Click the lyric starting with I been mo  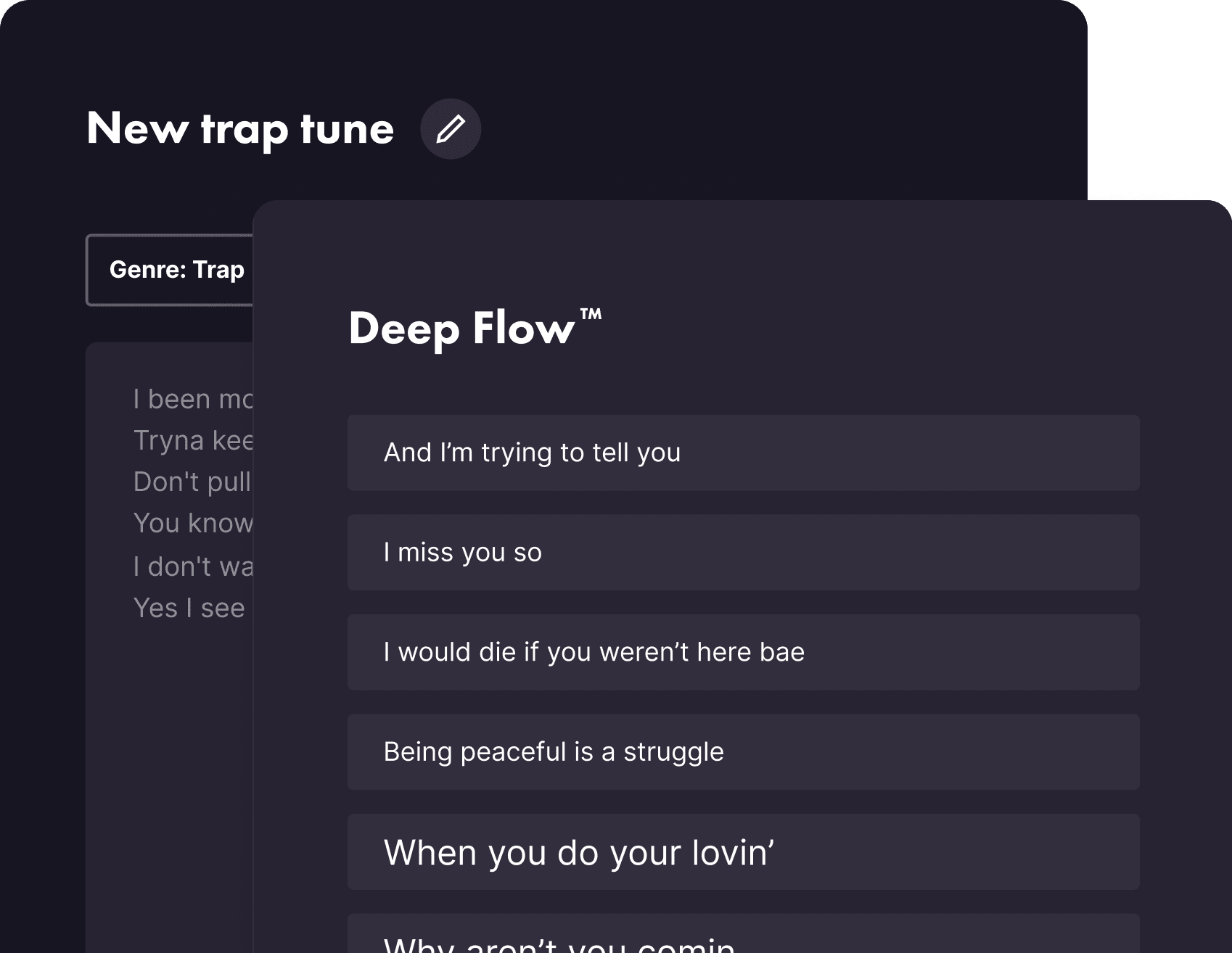(x=192, y=398)
